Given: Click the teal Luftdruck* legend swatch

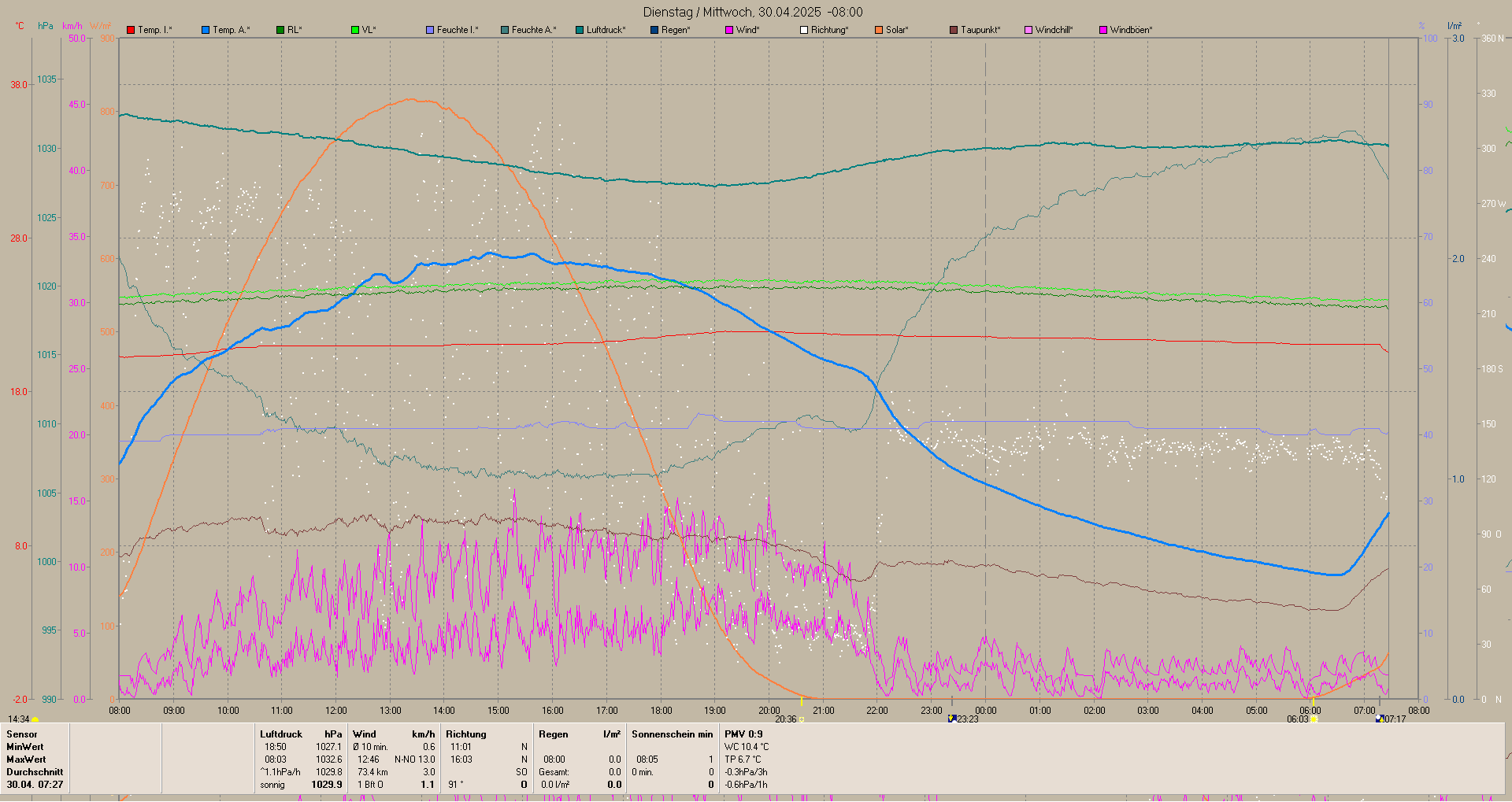Looking at the screenshot, I should (x=580, y=30).
